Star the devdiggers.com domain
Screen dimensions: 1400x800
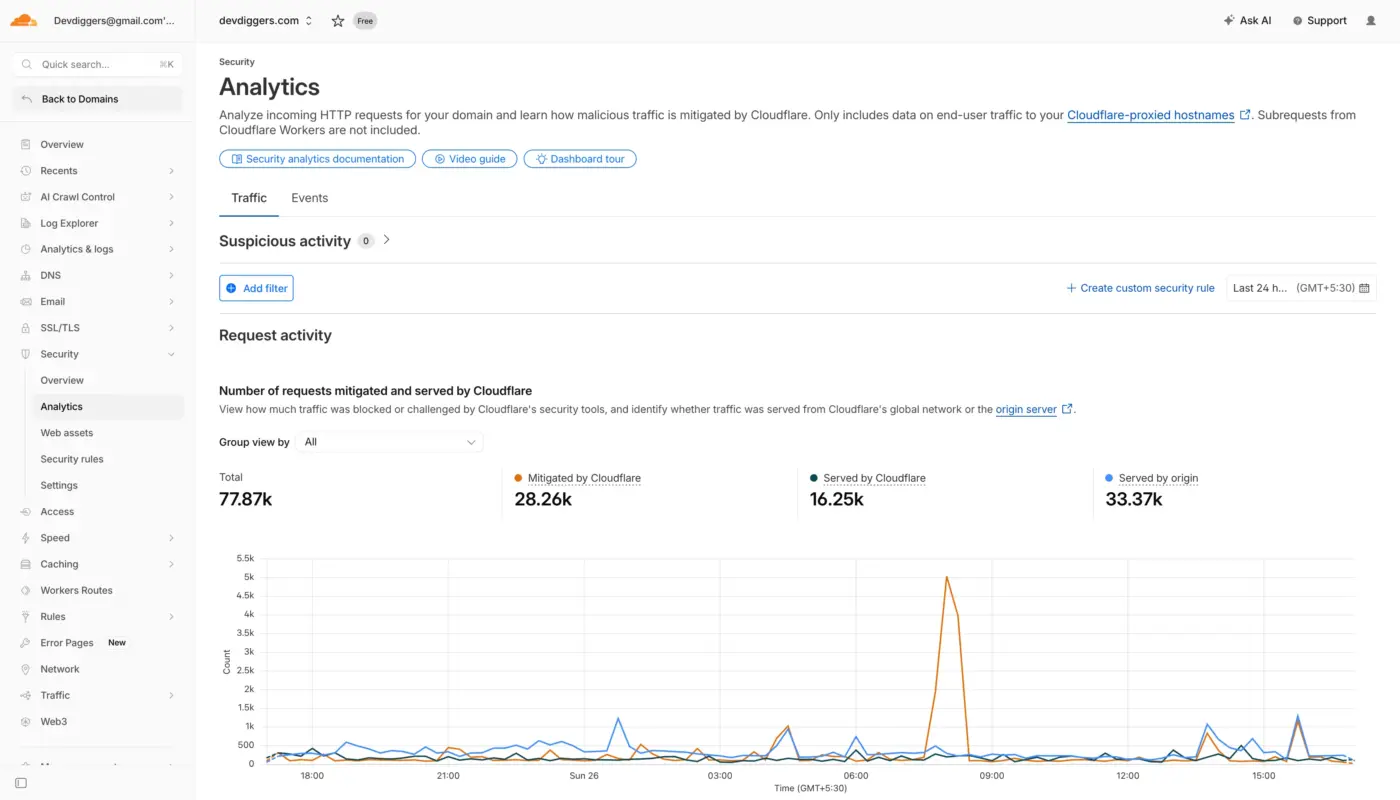[x=338, y=21]
